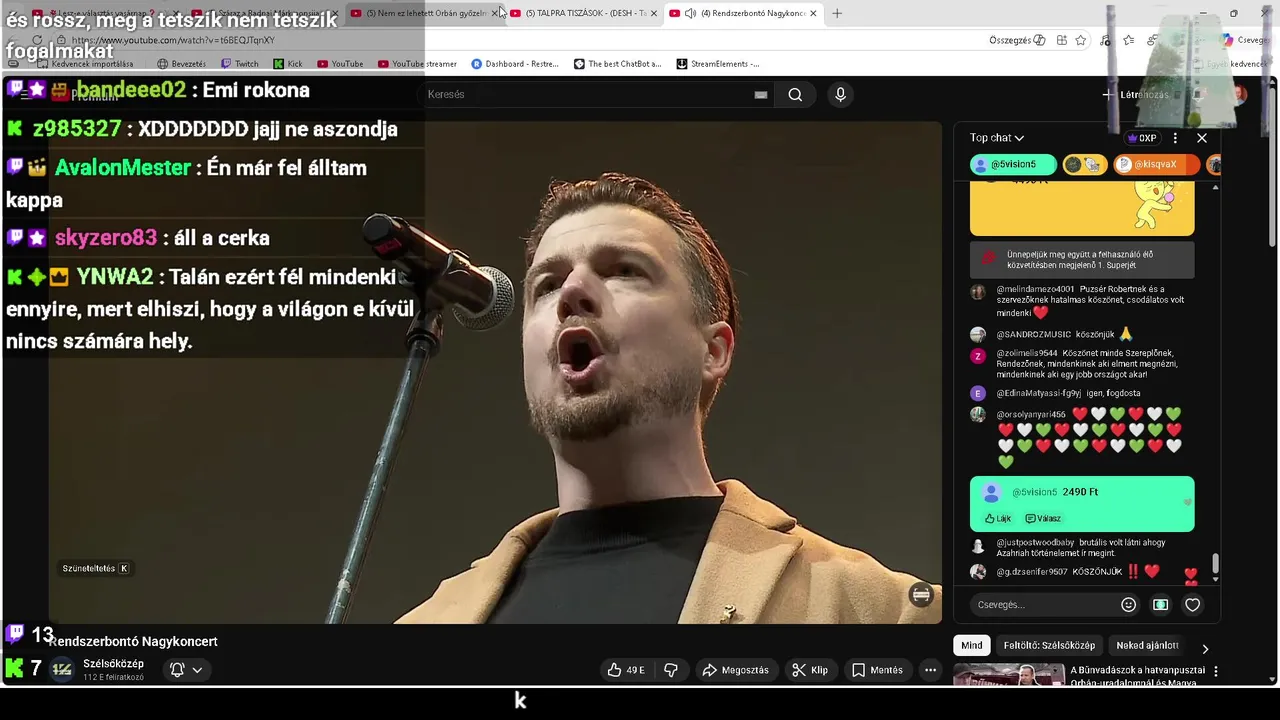Open the Szélsőközép channel avatar

click(62, 670)
